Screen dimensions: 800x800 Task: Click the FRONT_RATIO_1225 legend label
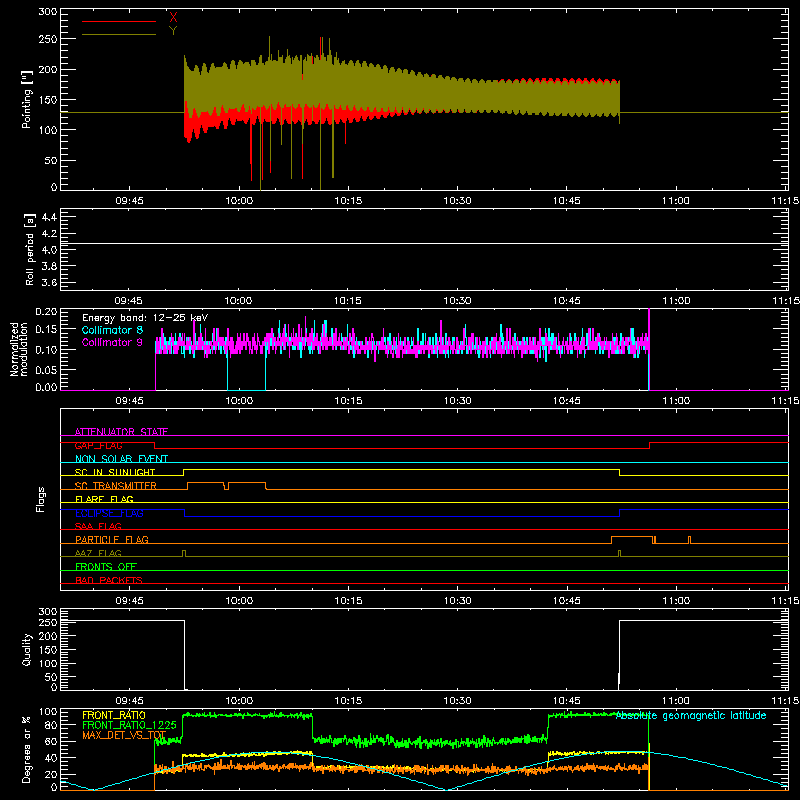click(x=130, y=725)
